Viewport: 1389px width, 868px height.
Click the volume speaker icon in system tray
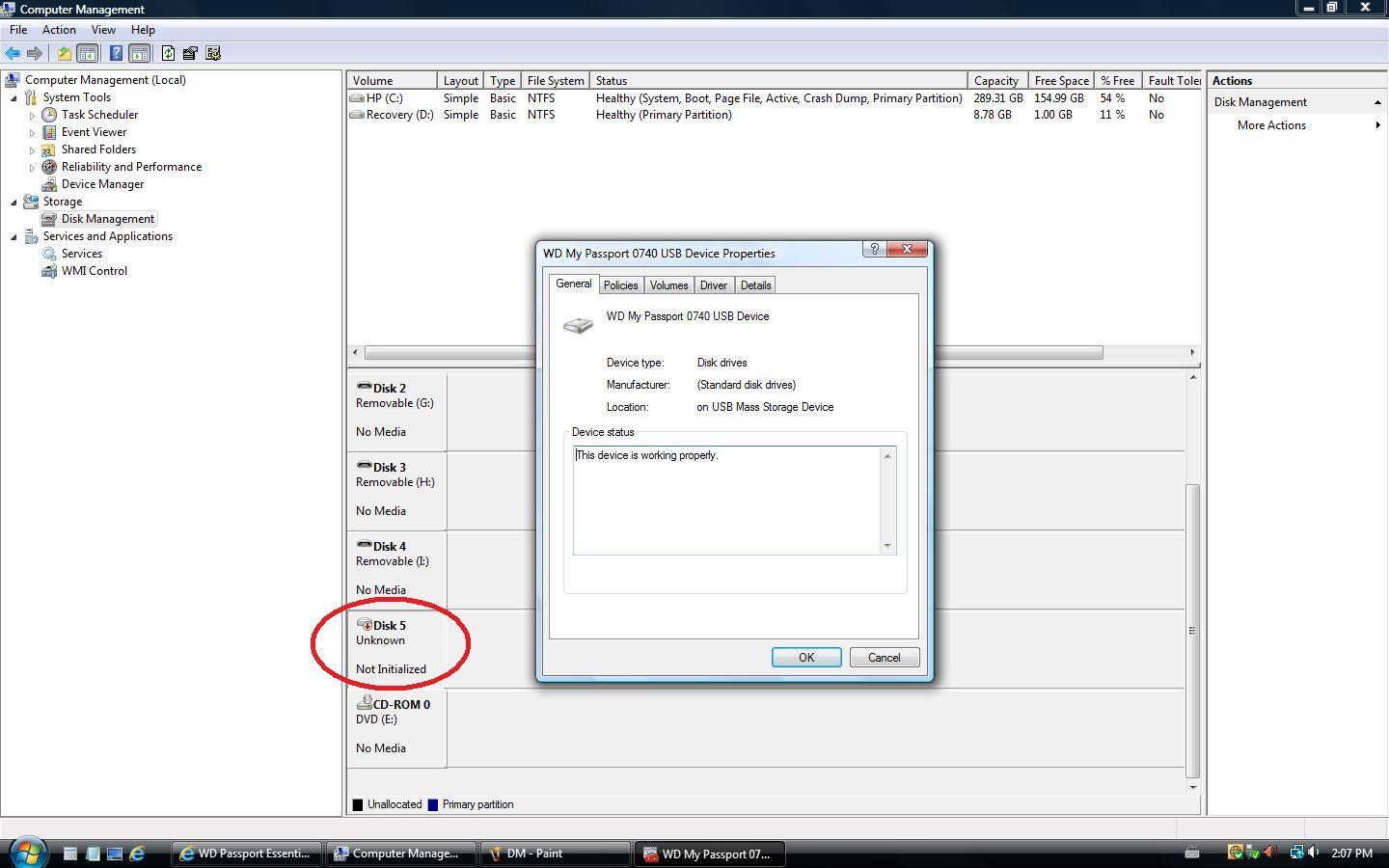click(x=1313, y=853)
